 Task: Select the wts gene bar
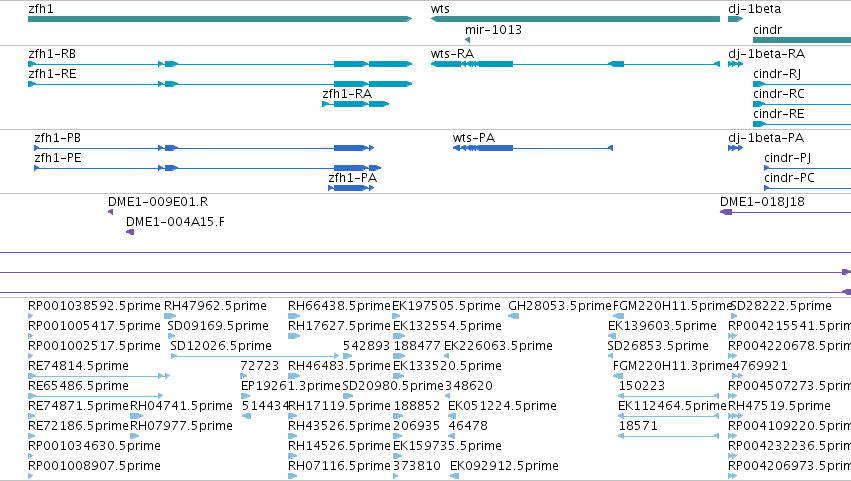click(575, 19)
